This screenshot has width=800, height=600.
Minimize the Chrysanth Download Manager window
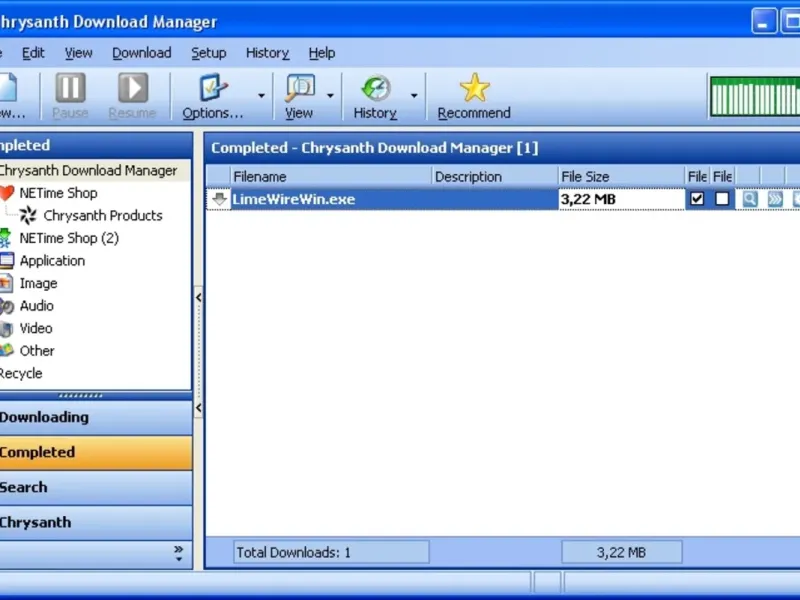coord(764,21)
